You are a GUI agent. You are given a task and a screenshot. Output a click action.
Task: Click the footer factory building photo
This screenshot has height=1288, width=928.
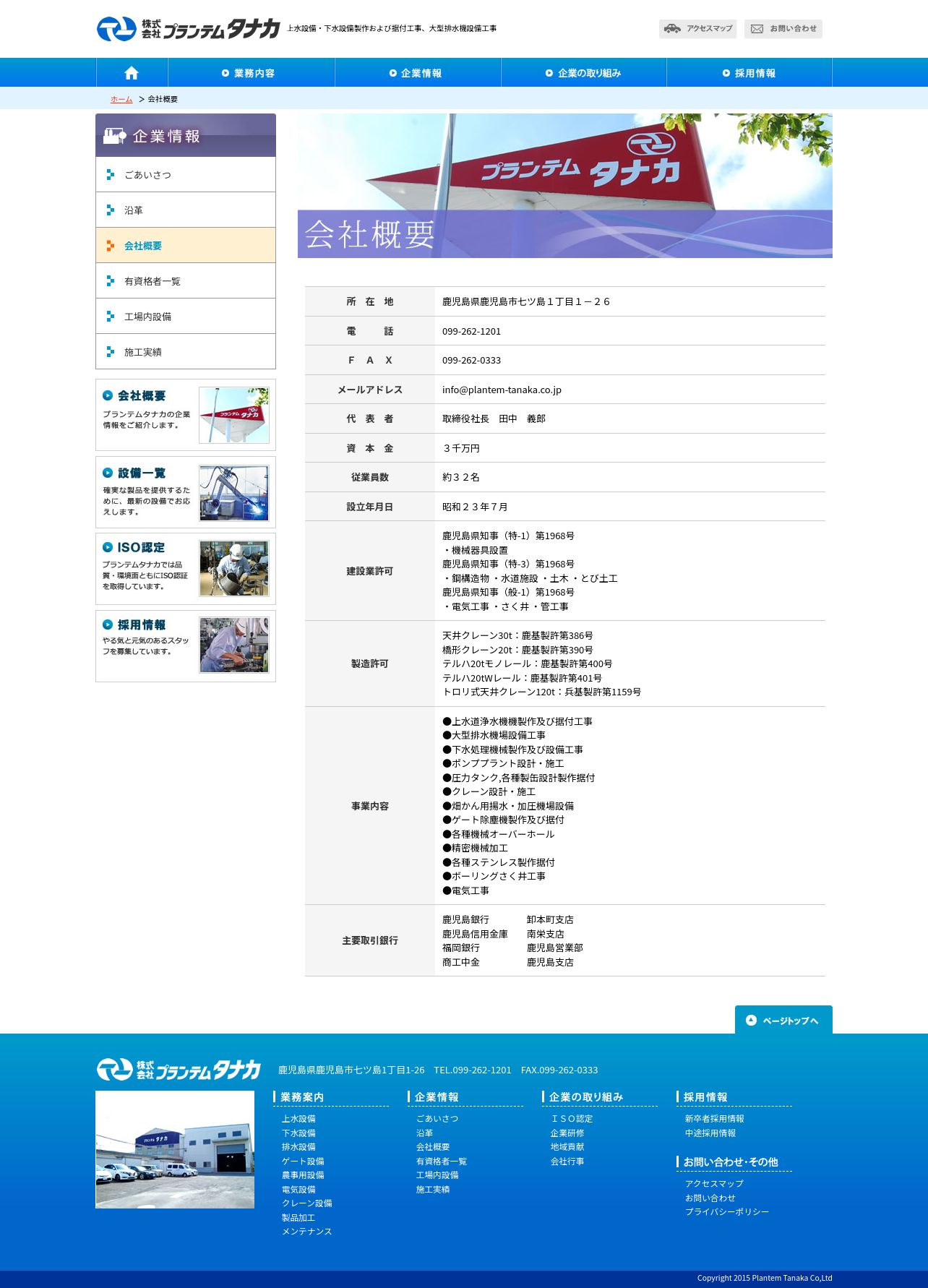click(x=175, y=1149)
